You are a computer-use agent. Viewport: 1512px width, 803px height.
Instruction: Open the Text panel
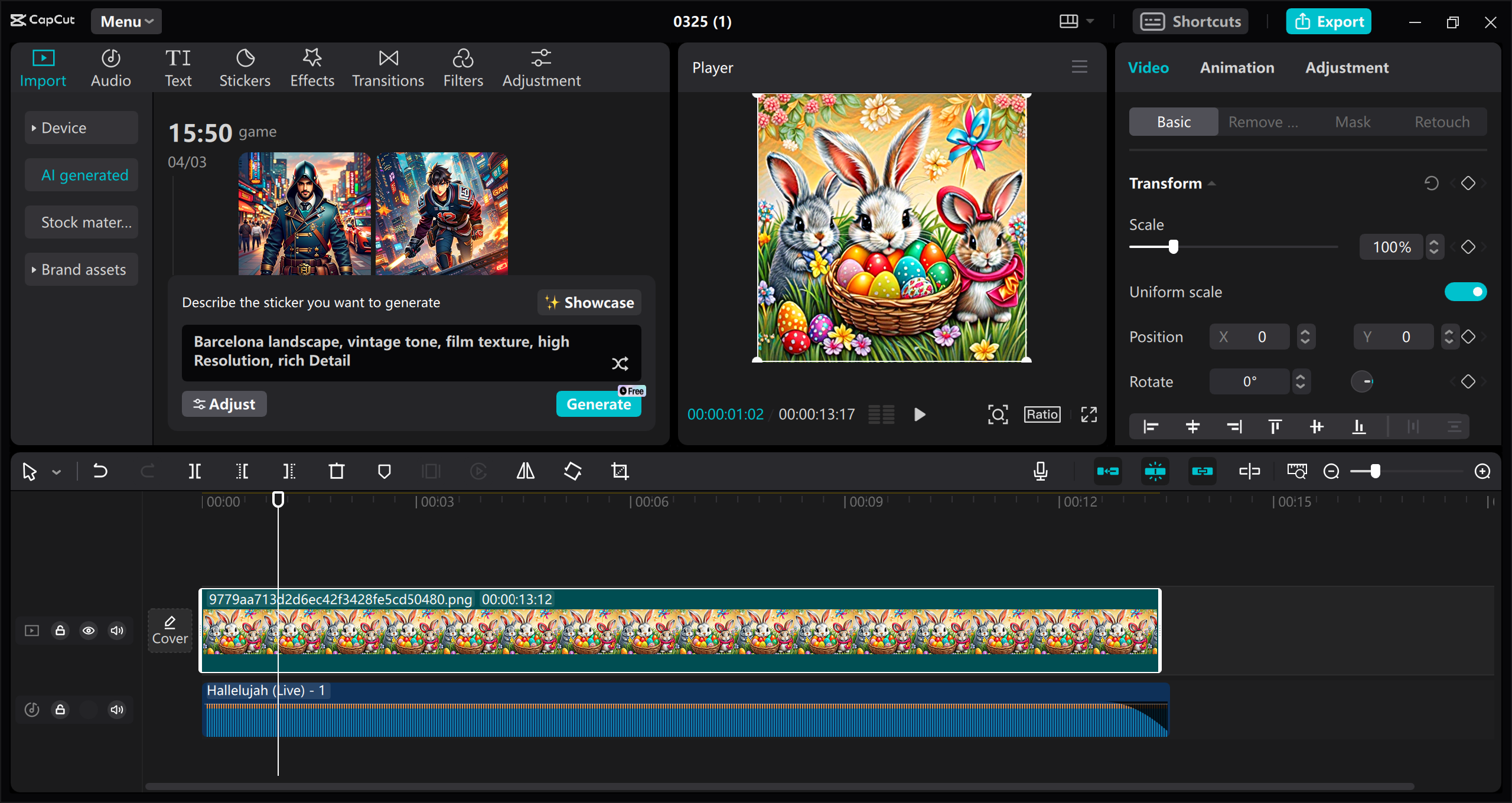(178, 67)
